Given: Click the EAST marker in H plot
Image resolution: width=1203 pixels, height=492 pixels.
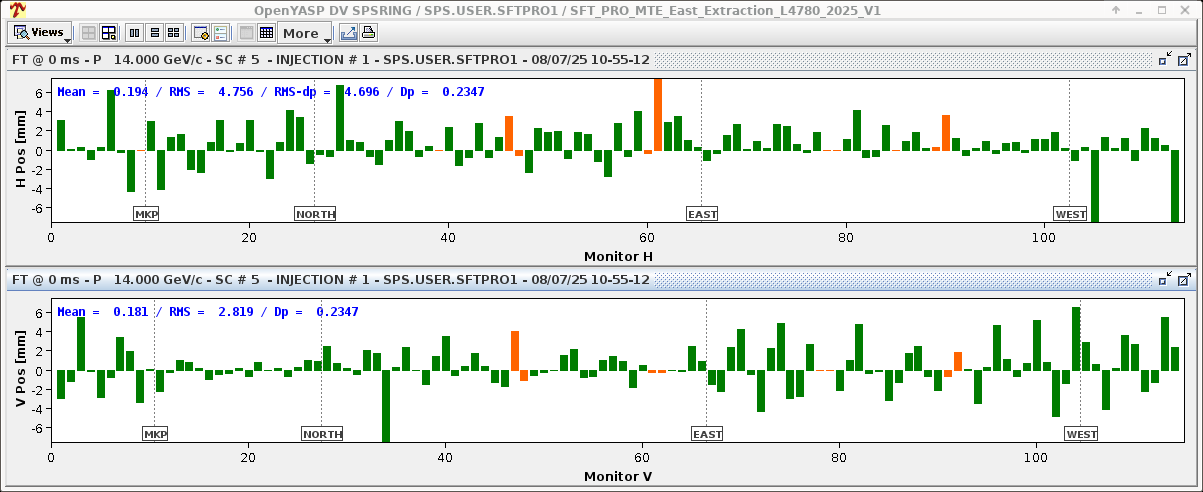Looking at the screenshot, I should tap(701, 214).
